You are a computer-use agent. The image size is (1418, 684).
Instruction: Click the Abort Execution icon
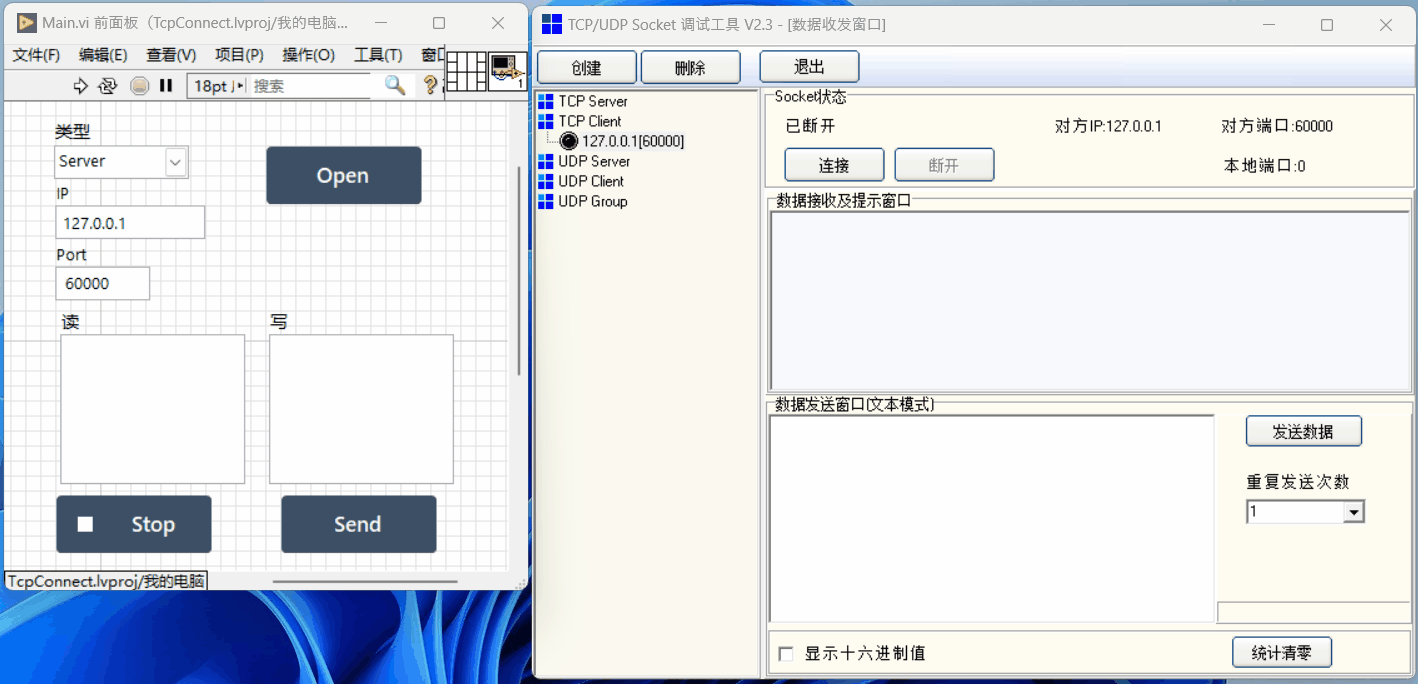(140, 85)
